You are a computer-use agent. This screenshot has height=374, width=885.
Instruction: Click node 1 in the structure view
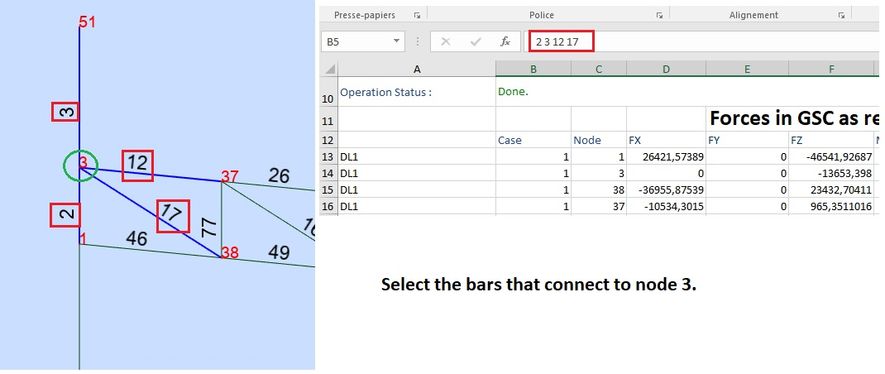click(84, 239)
